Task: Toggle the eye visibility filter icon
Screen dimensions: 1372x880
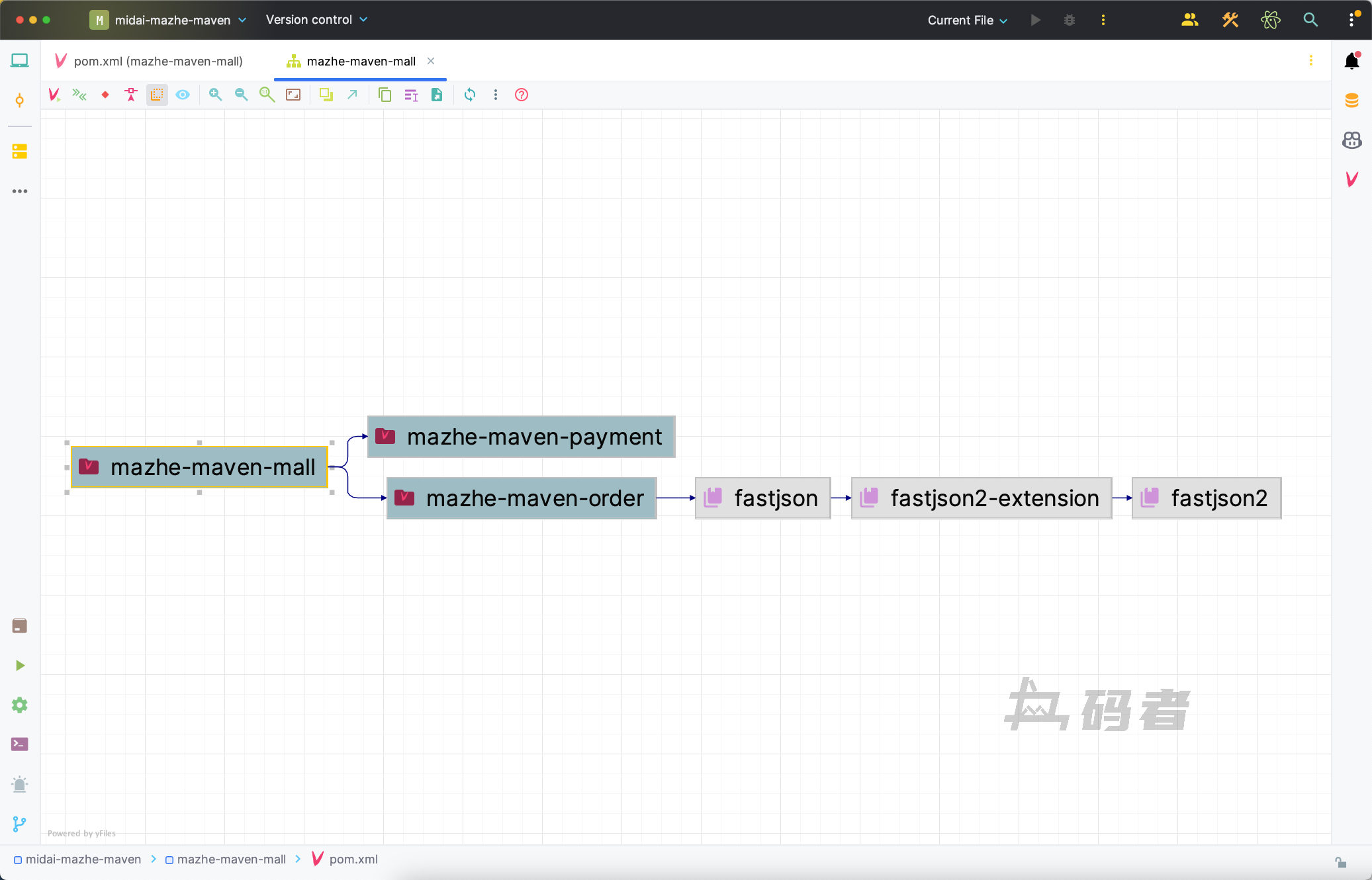Action: click(x=183, y=95)
